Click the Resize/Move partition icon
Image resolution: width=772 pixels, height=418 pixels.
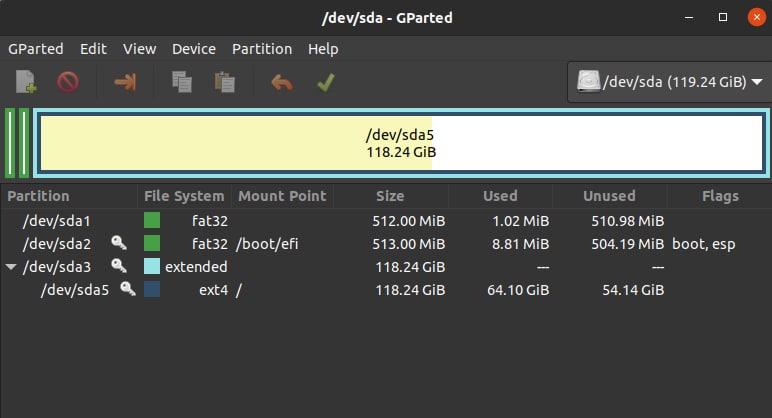tap(125, 83)
